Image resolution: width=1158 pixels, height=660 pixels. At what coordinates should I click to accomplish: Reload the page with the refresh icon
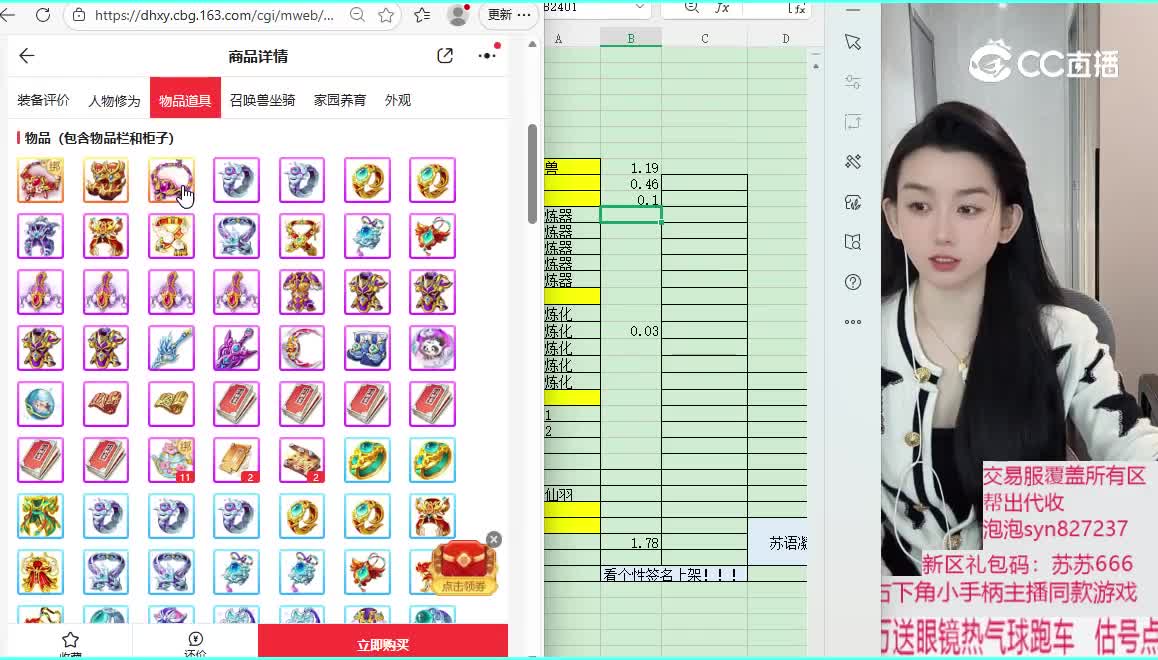(x=43, y=15)
